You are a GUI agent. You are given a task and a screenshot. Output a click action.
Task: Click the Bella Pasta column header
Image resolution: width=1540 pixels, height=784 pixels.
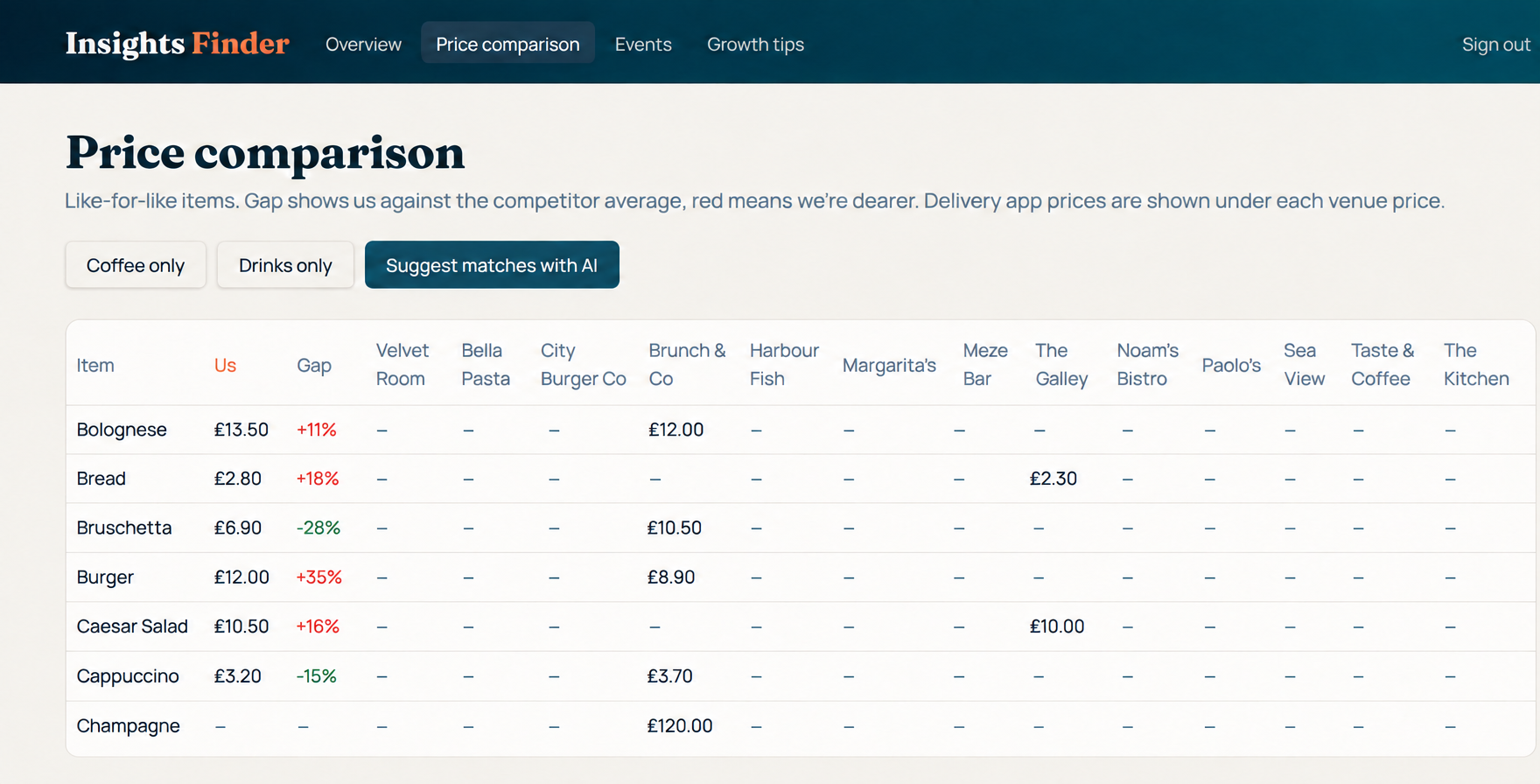[x=486, y=364]
